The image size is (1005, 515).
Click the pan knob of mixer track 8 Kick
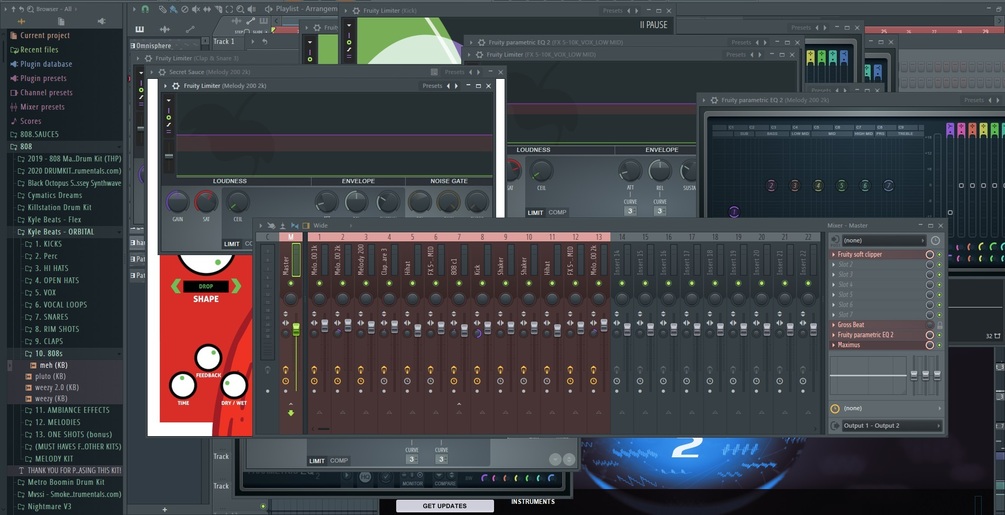482,298
